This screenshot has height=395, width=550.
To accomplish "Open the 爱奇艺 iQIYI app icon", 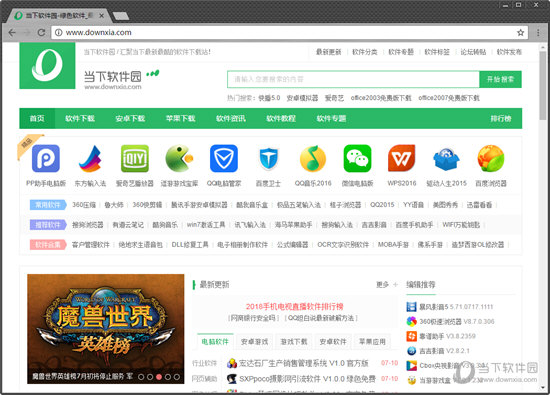I will coord(135,159).
